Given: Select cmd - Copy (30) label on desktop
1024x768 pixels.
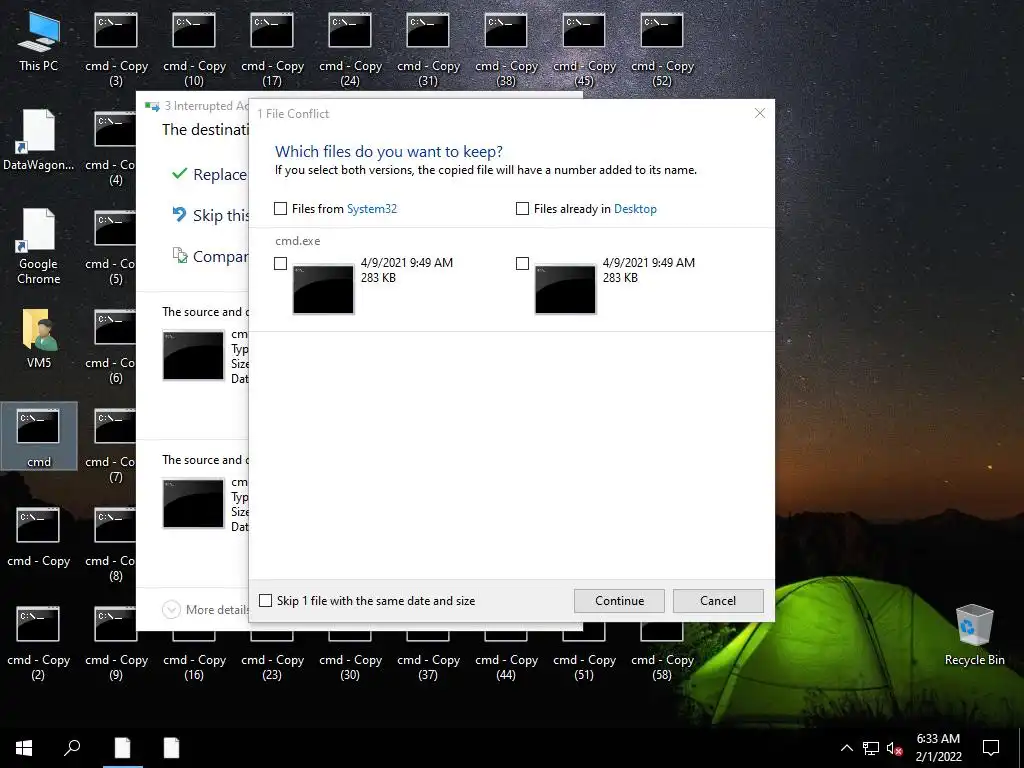Looking at the screenshot, I should coord(350,667).
